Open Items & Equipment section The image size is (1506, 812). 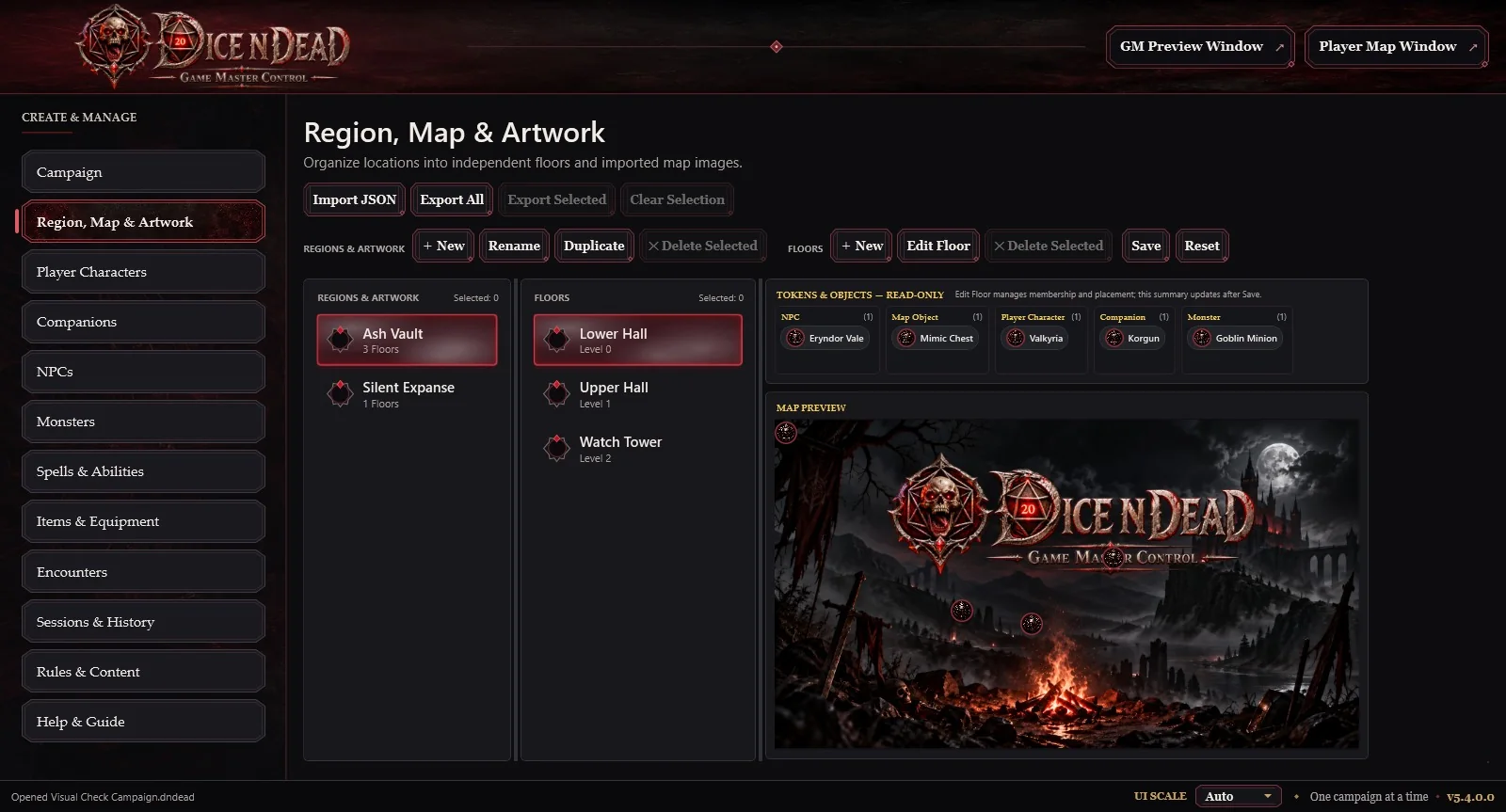pyautogui.click(x=143, y=521)
